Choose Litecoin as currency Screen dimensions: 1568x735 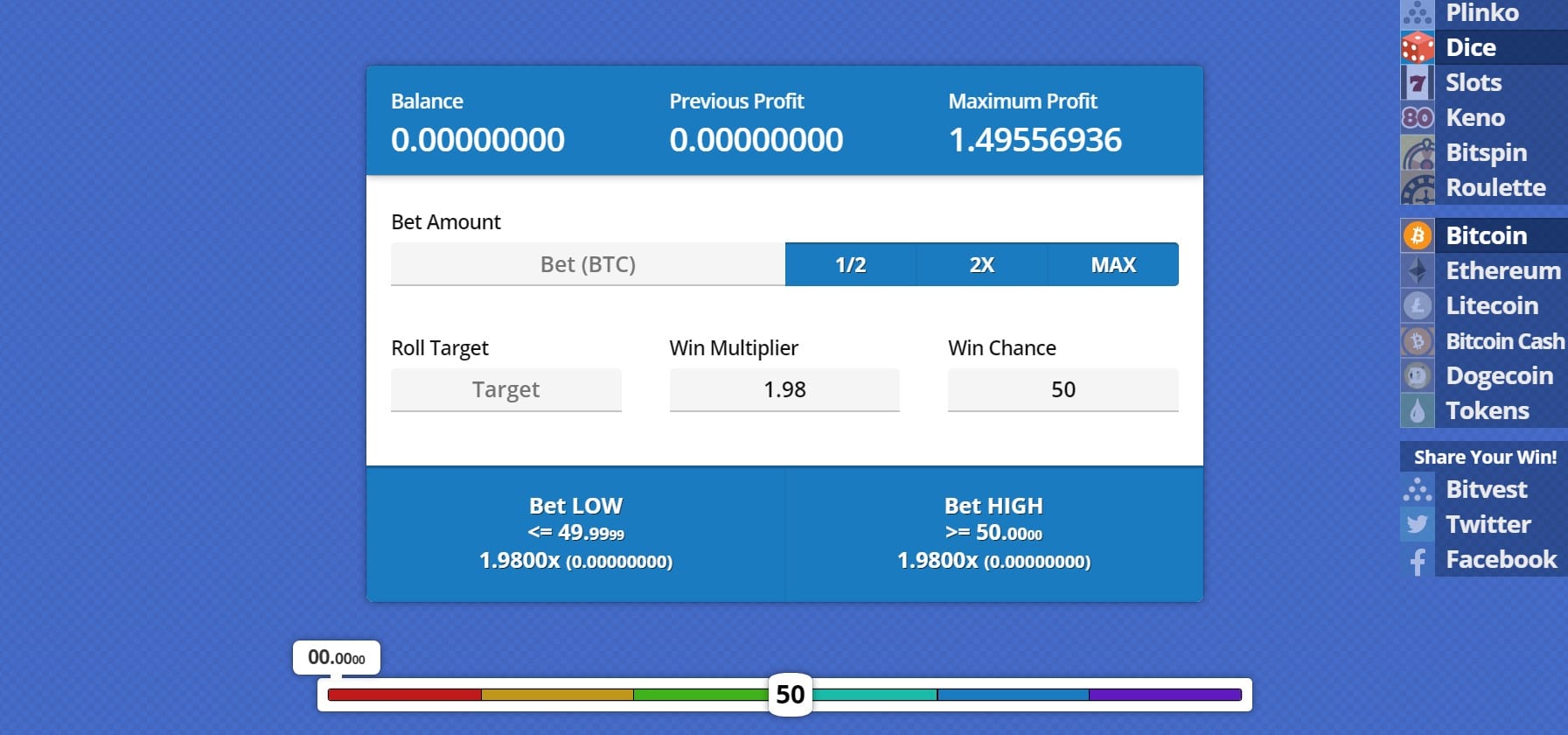click(1492, 305)
